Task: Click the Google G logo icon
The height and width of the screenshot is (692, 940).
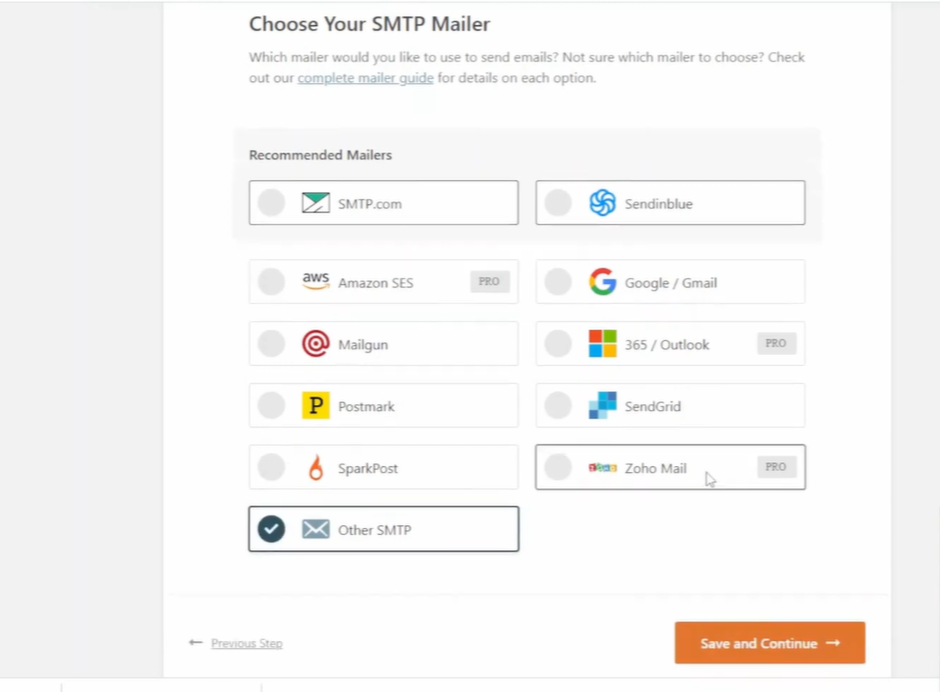Action: tap(602, 282)
